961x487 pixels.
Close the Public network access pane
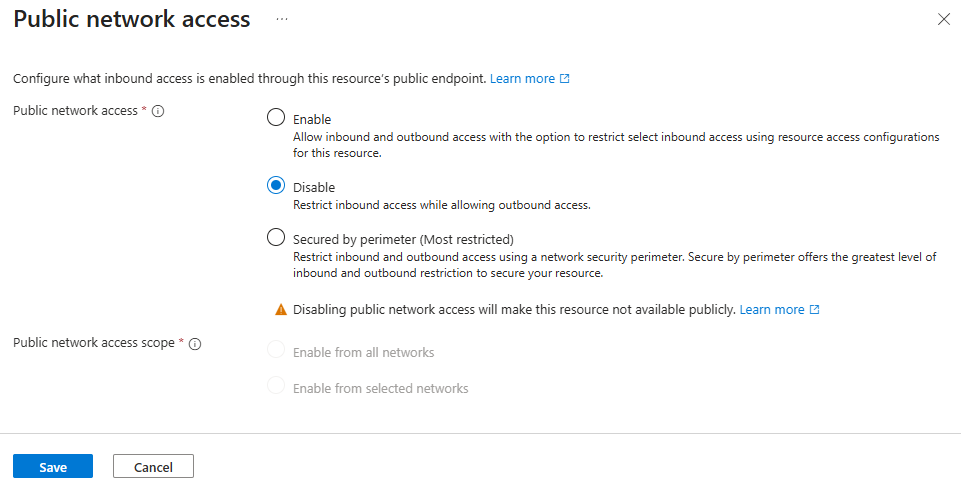(x=943, y=20)
